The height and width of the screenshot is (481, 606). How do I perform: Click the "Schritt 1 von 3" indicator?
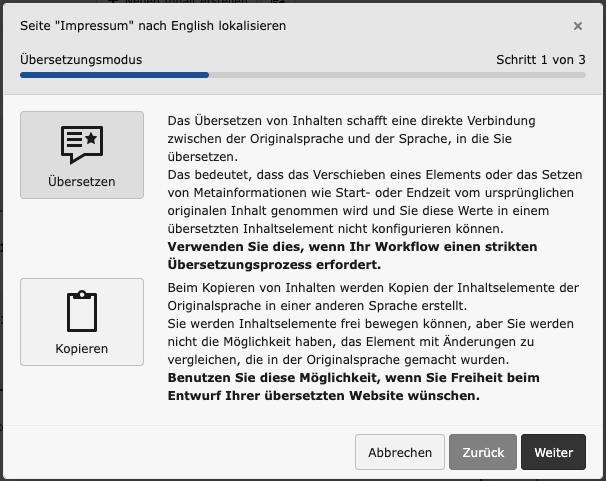click(x=540, y=60)
